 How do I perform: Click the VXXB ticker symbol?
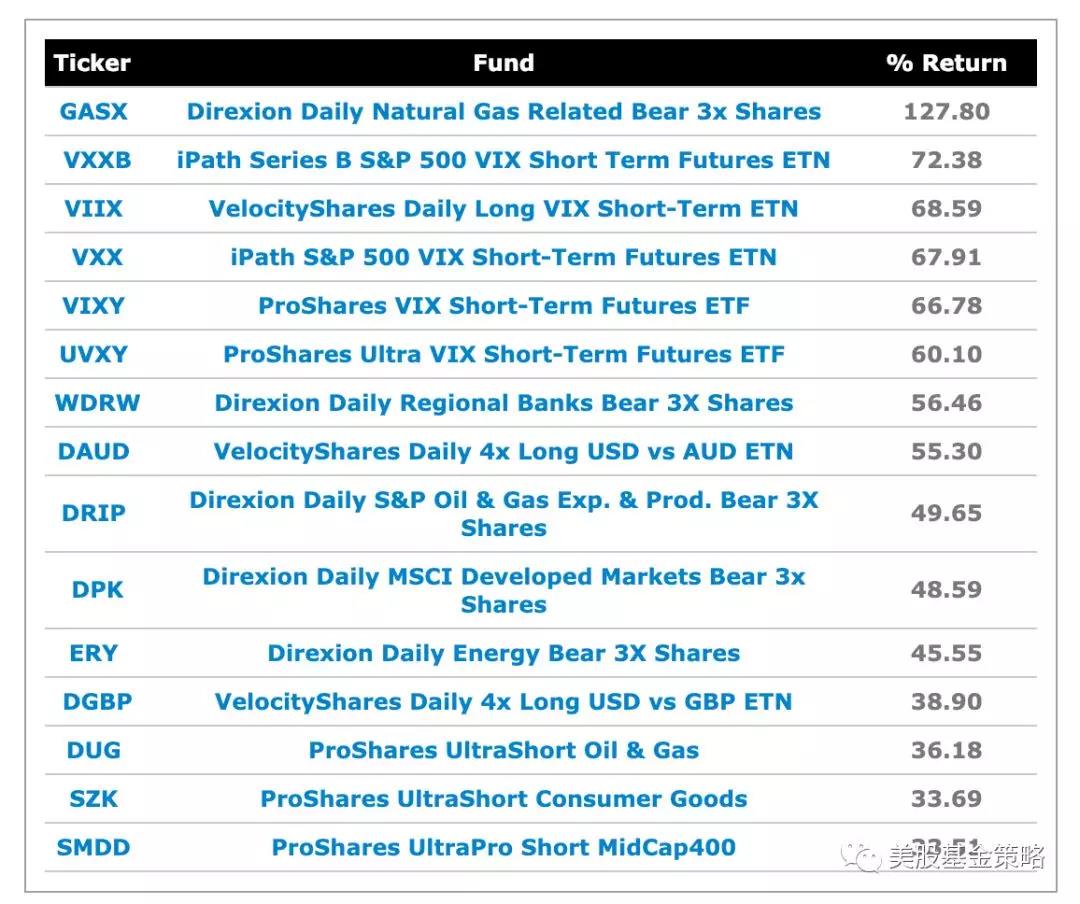pyautogui.click(x=96, y=160)
